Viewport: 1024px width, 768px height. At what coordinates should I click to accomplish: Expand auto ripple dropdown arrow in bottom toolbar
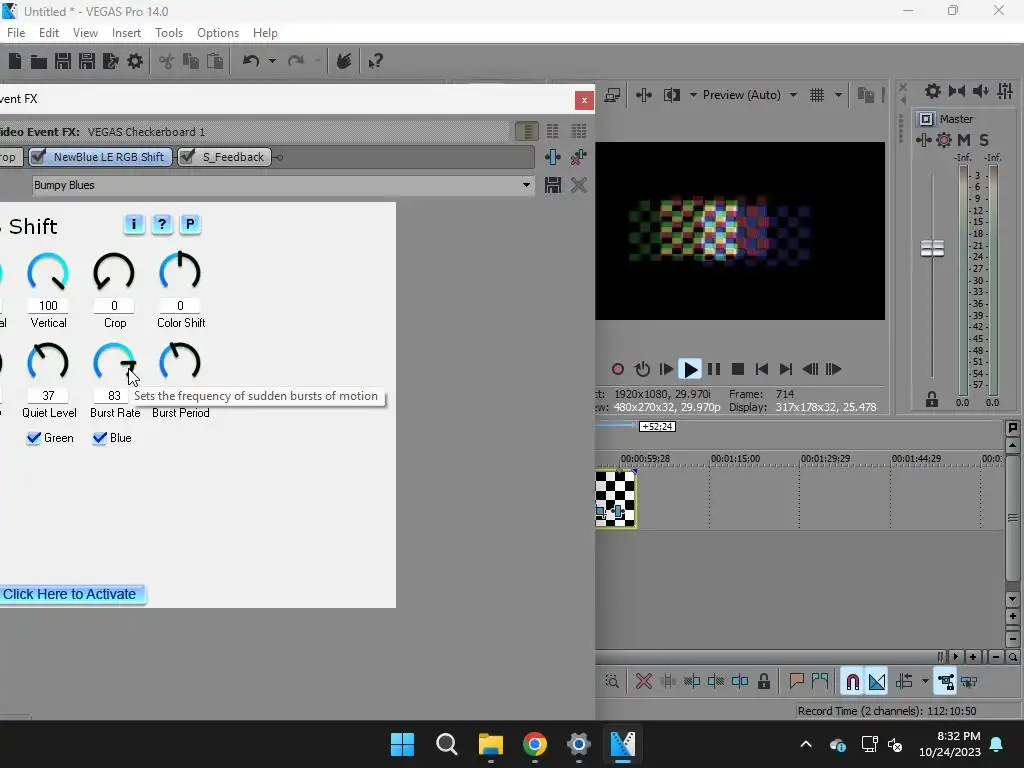pos(925,682)
